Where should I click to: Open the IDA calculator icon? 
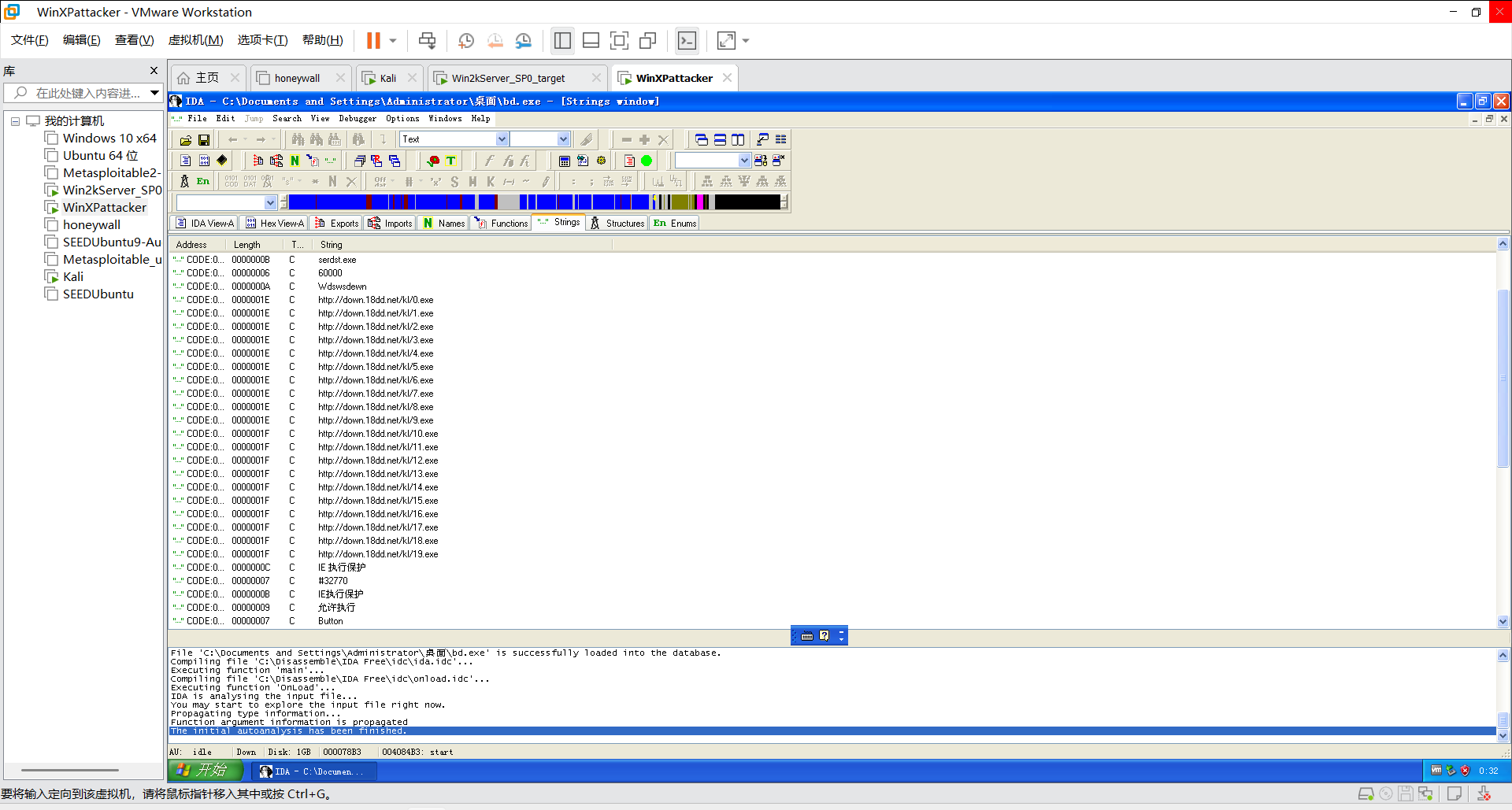(565, 161)
